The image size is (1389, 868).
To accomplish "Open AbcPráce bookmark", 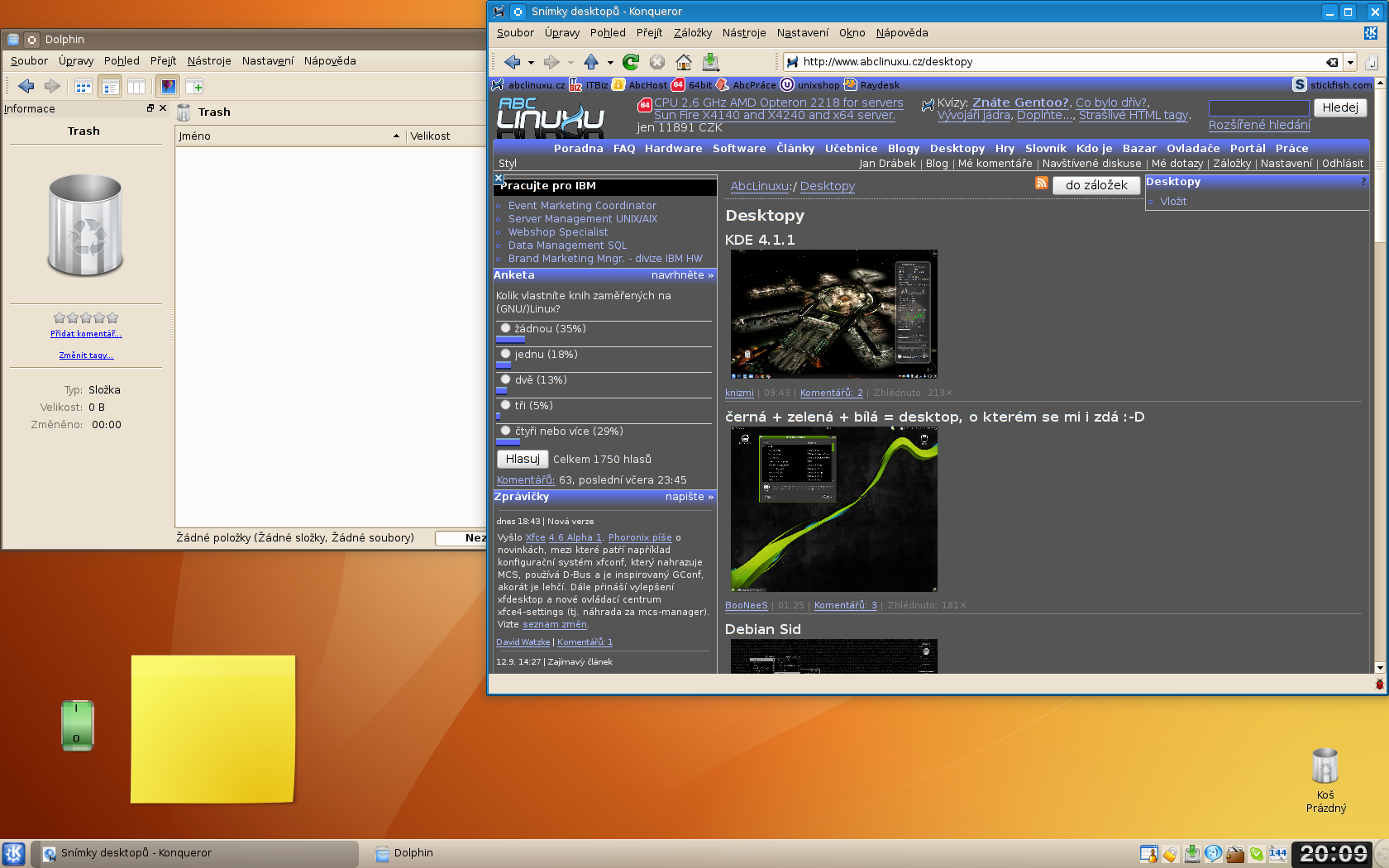I will (x=746, y=85).
